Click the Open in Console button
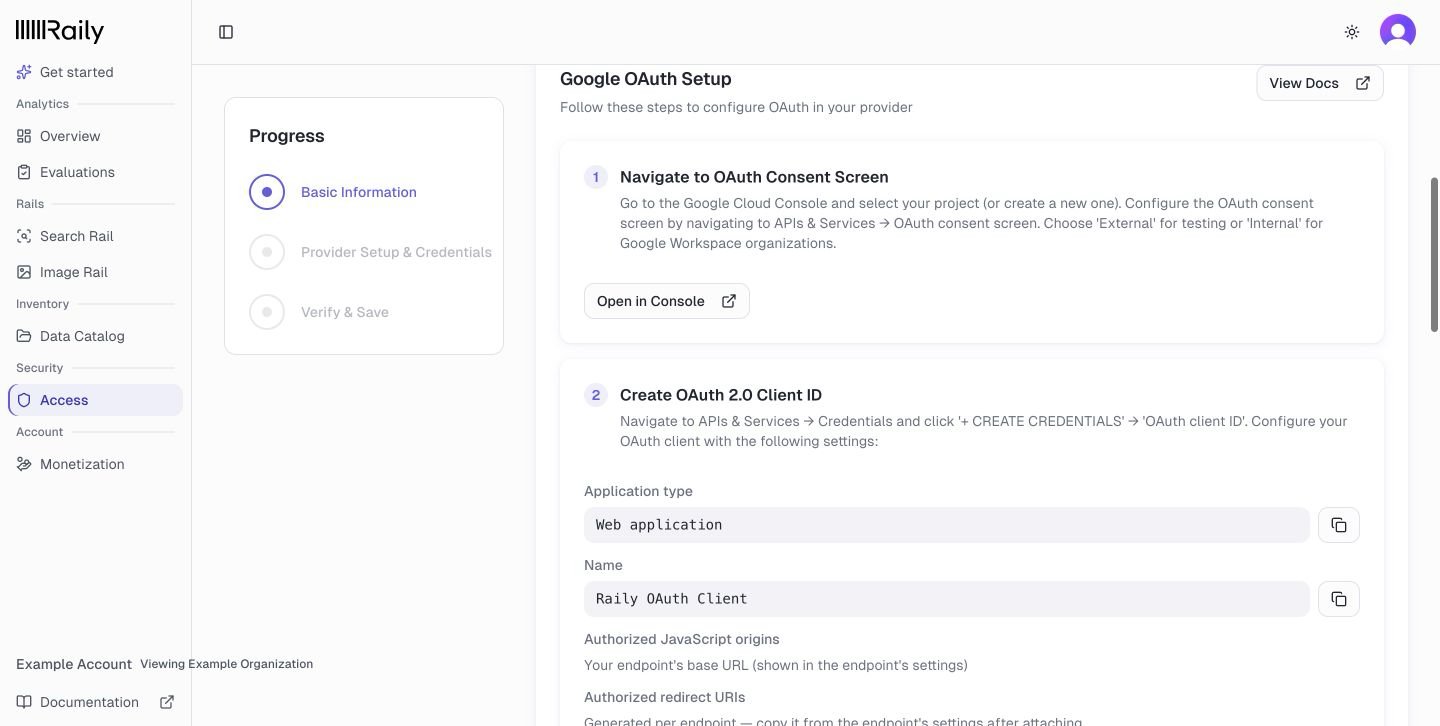This screenshot has width=1440, height=726. click(x=667, y=301)
